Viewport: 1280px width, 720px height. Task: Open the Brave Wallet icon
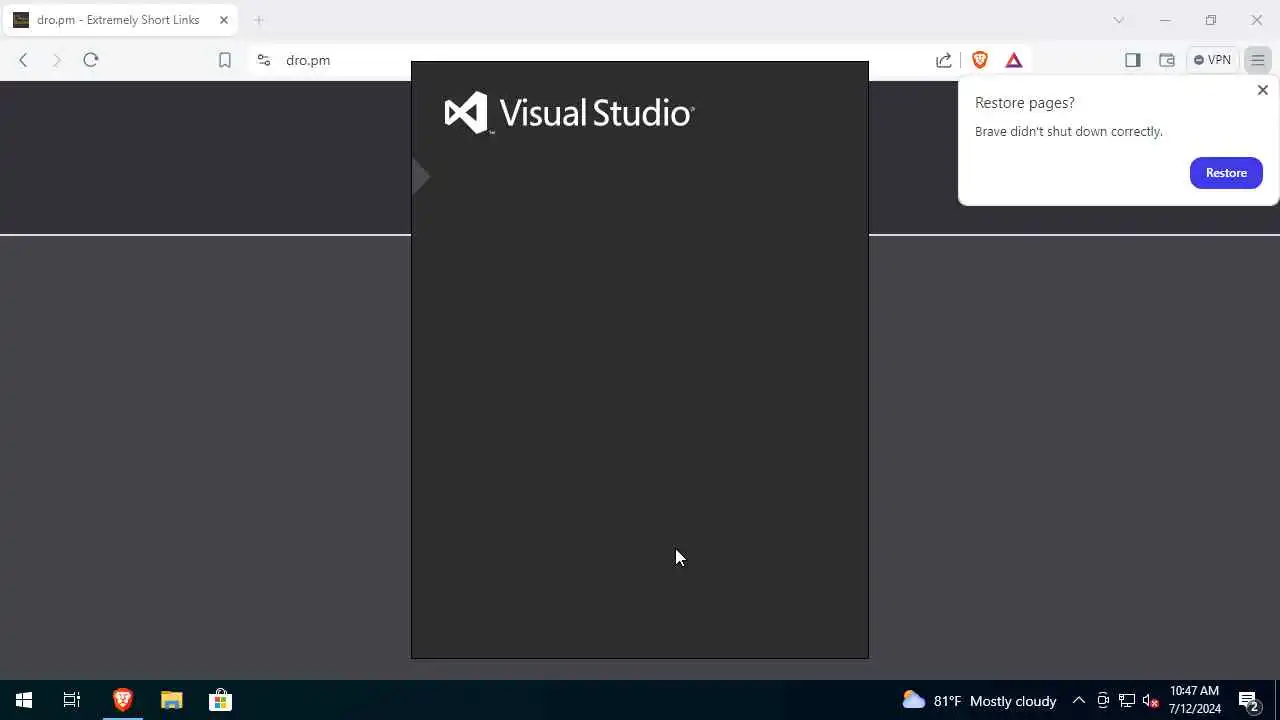click(x=1167, y=60)
